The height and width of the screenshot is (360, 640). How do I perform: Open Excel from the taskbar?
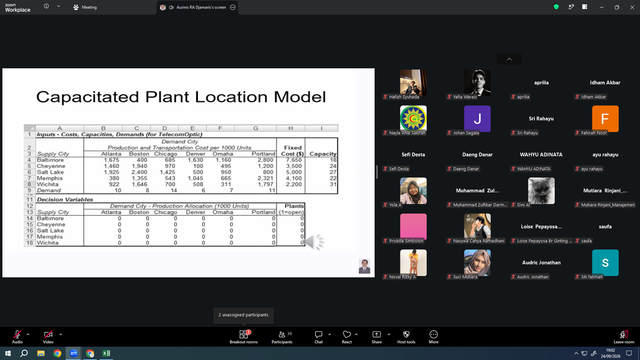[106, 353]
